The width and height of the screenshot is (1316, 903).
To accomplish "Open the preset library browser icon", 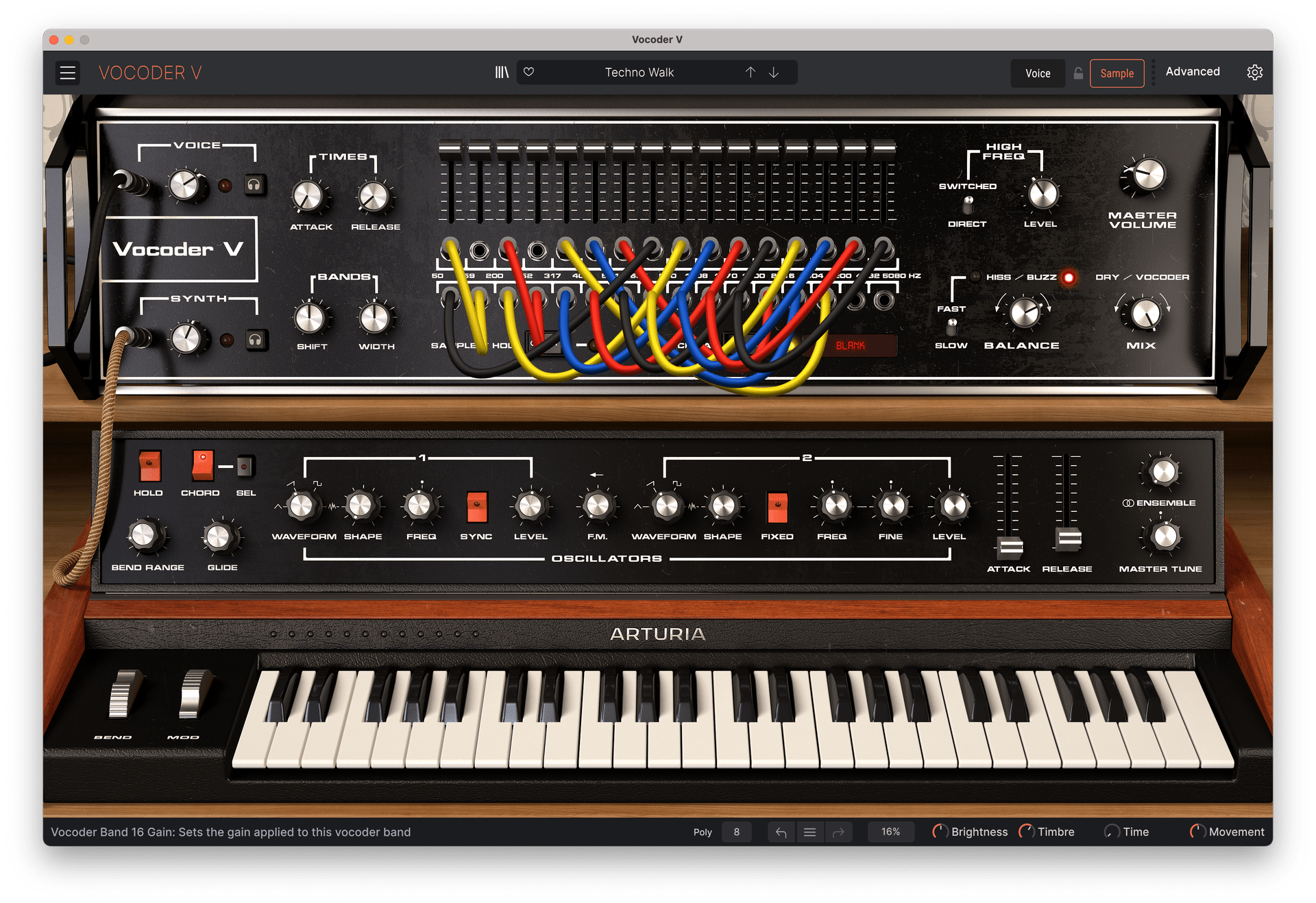I will [x=502, y=72].
